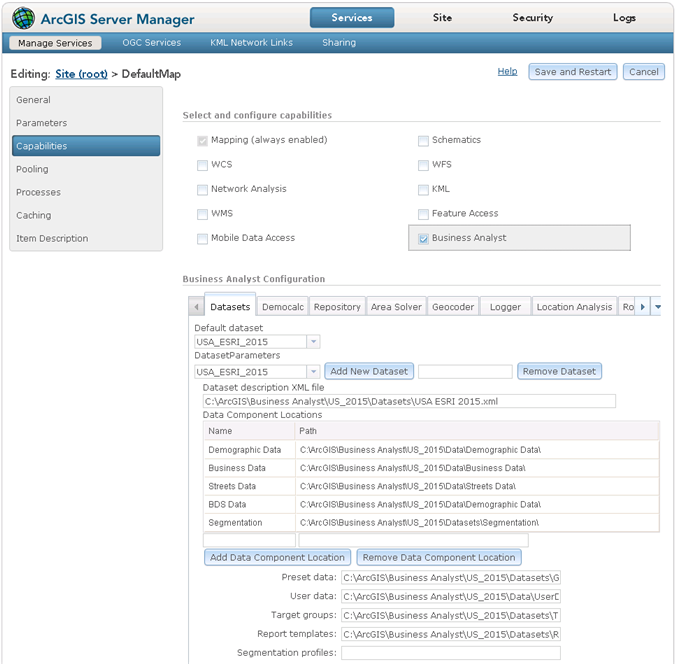Enable the KML capability checkbox

(x=423, y=190)
